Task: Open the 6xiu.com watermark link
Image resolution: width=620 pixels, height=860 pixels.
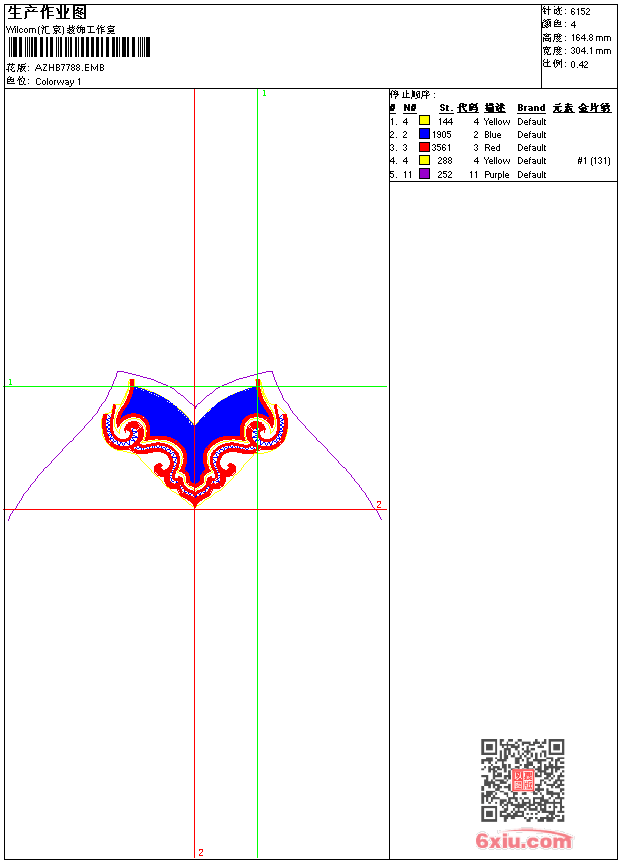Action: pos(523,841)
